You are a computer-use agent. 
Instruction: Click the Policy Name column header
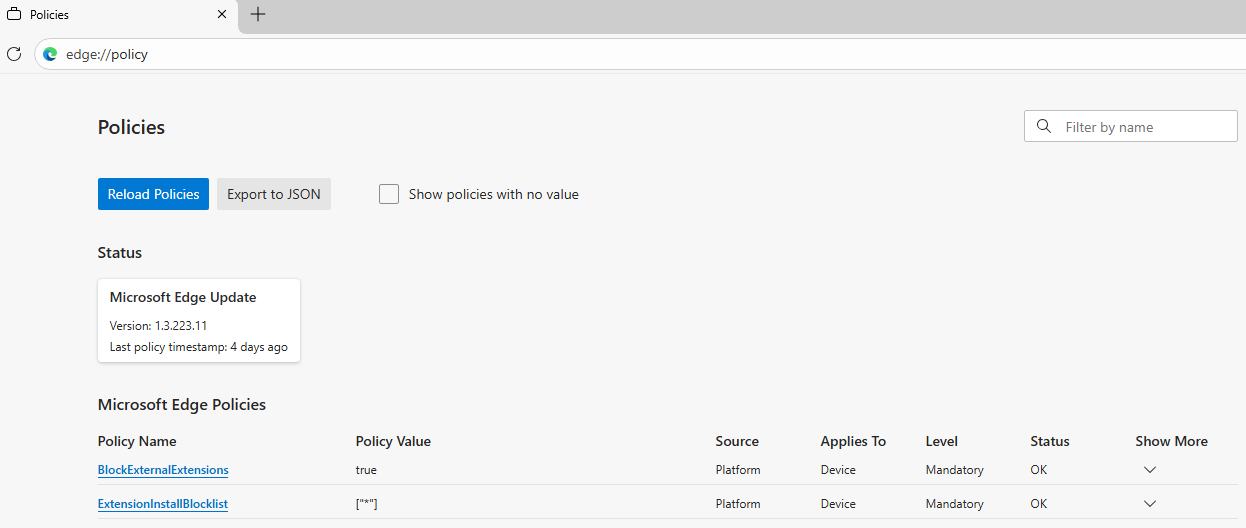click(137, 441)
